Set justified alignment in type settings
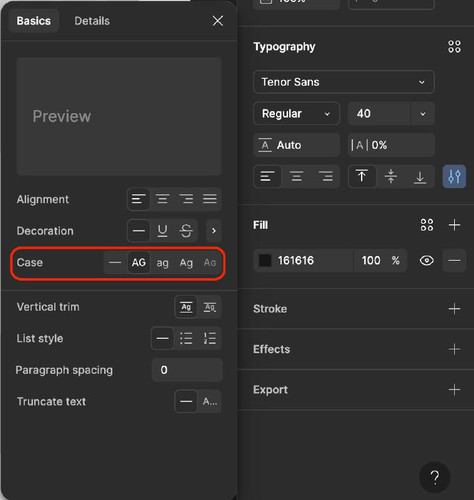This screenshot has width=474, height=500. click(210, 199)
